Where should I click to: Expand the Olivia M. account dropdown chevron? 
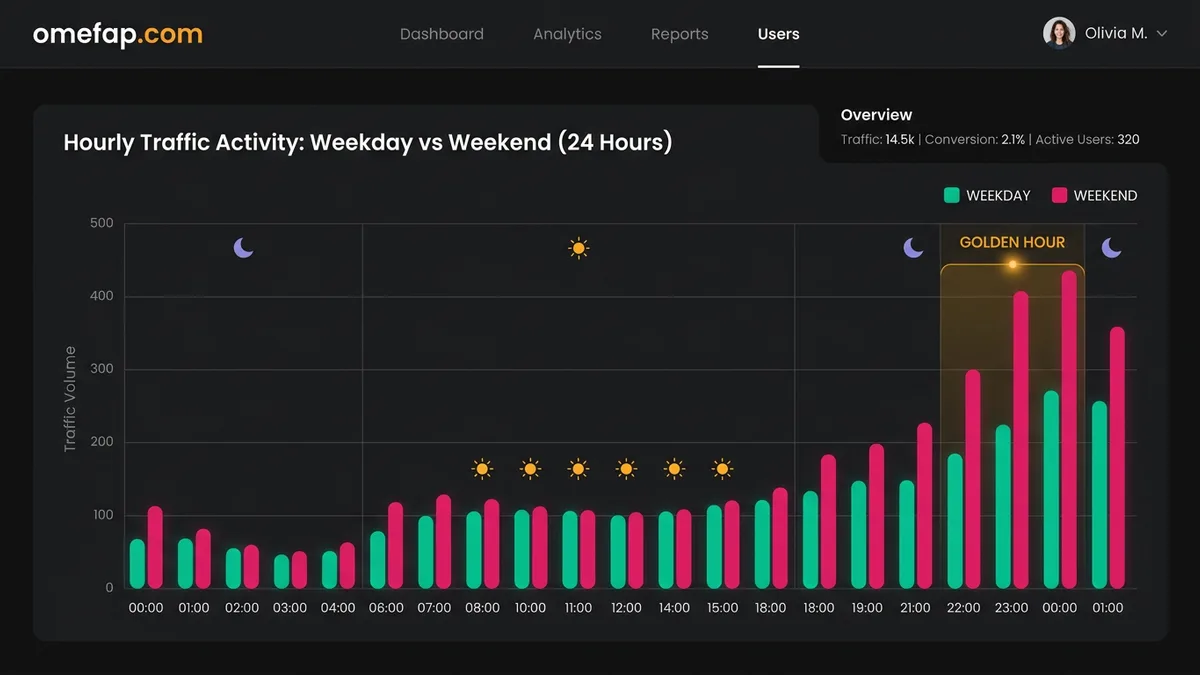point(1162,34)
